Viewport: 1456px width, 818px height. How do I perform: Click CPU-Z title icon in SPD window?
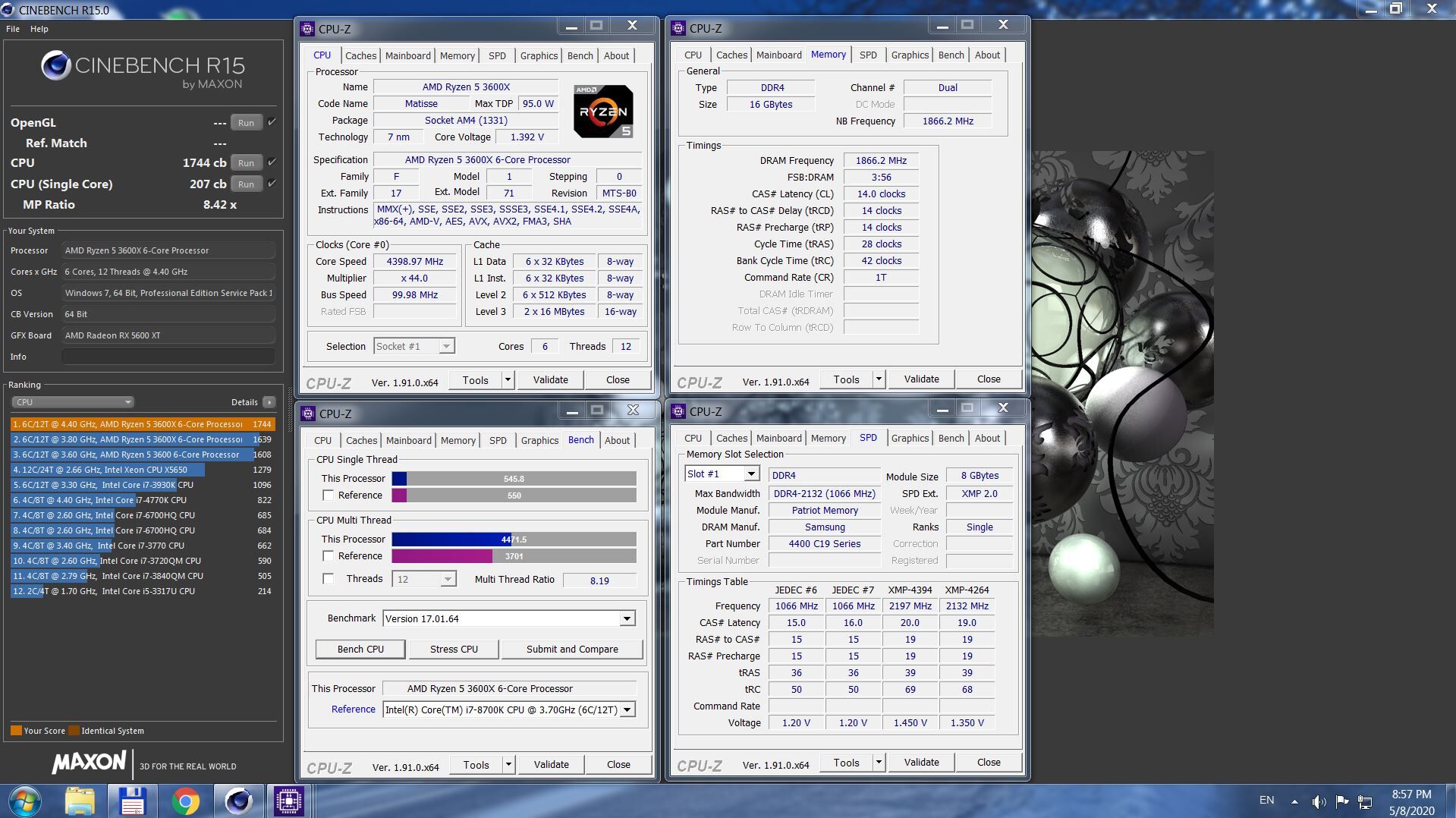[x=678, y=411]
